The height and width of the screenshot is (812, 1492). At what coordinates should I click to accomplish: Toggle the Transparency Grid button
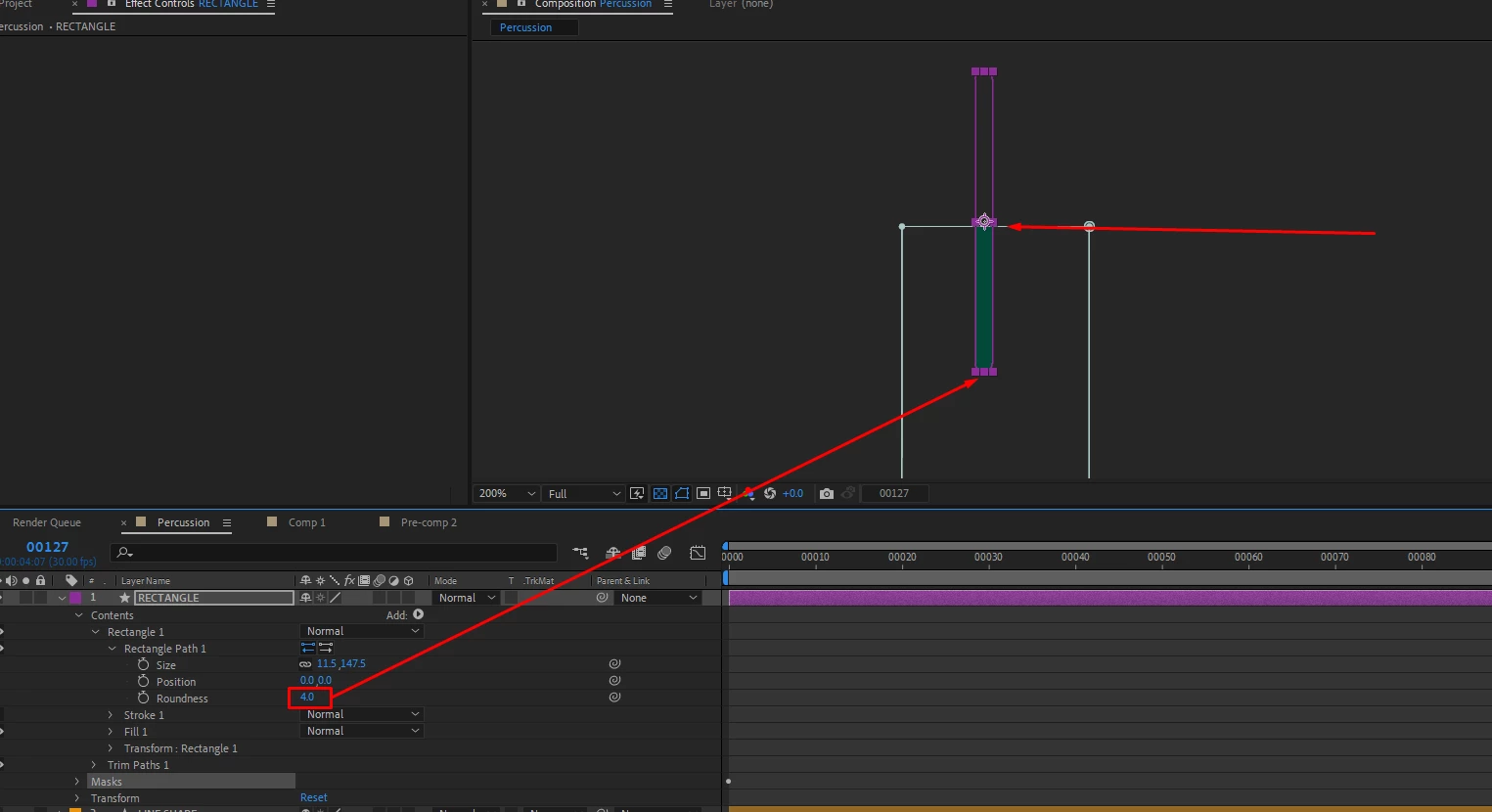[x=660, y=493]
